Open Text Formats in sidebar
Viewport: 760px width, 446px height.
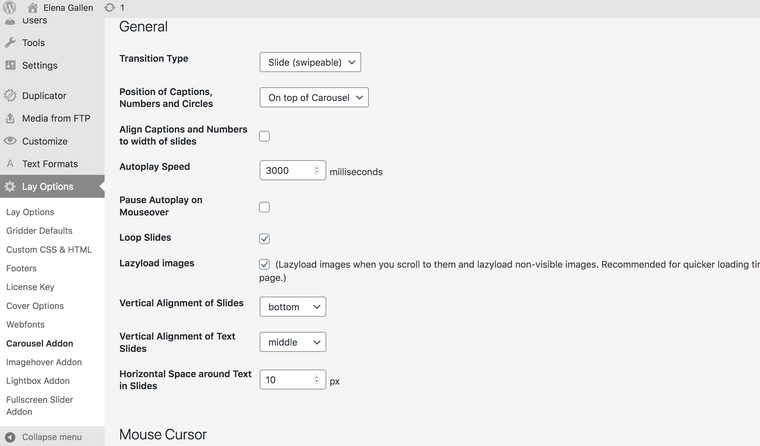[x=49, y=164]
